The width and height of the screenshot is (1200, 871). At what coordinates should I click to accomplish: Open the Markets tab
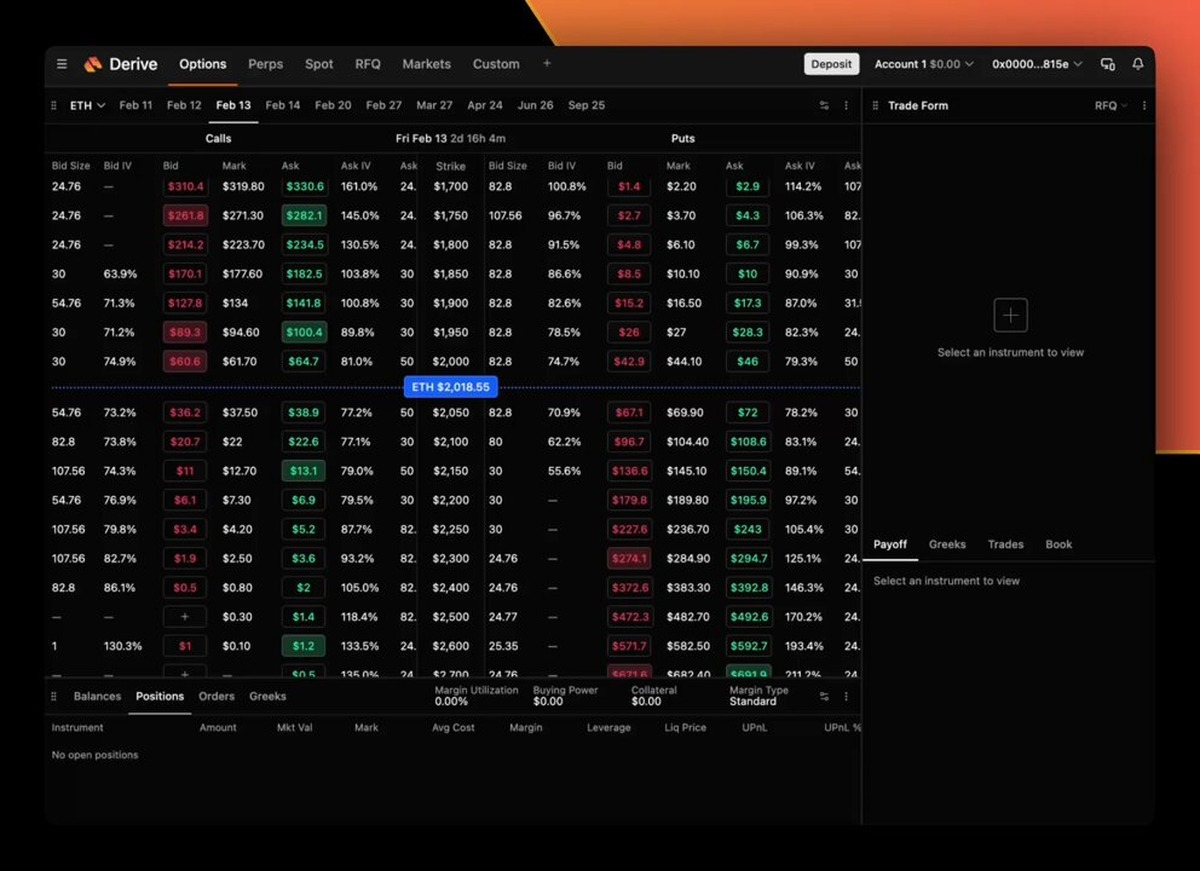tap(427, 64)
